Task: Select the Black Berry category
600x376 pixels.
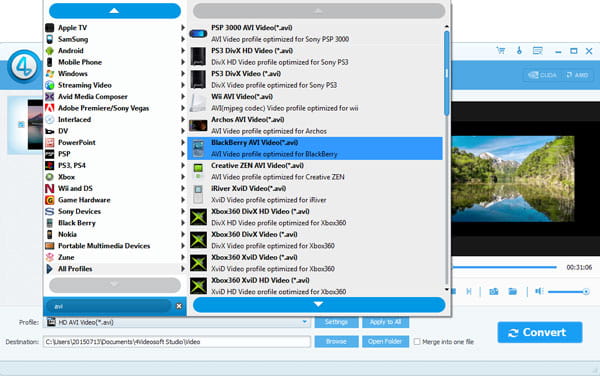Action: coord(115,223)
